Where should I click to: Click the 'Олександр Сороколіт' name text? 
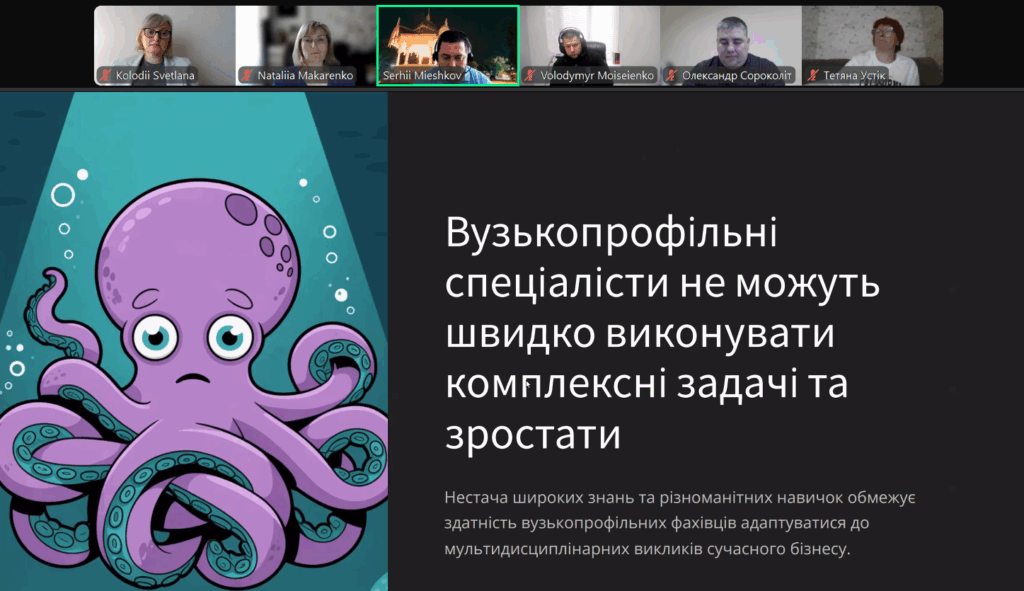click(x=737, y=75)
